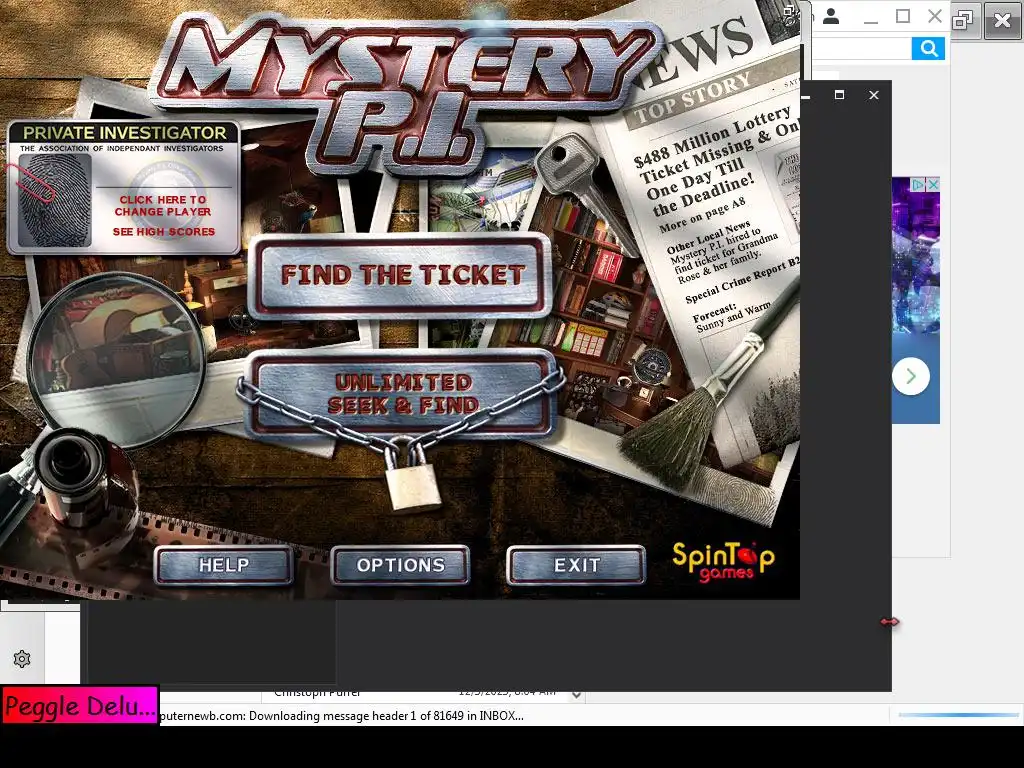
Task: Open the AdChoices info triangle icon
Action: (918, 185)
